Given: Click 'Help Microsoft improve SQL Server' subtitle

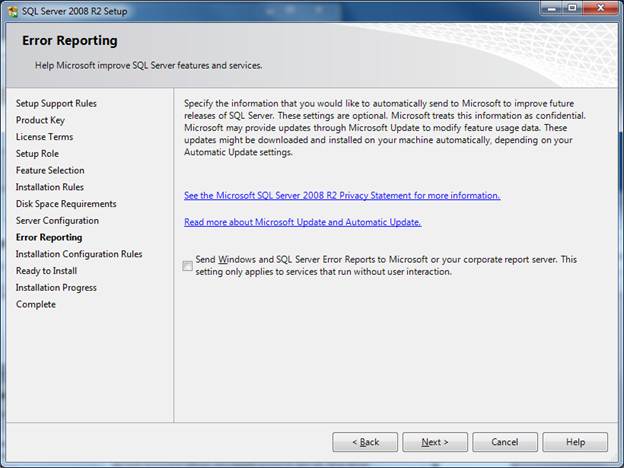Looking at the screenshot, I should pos(148,65).
